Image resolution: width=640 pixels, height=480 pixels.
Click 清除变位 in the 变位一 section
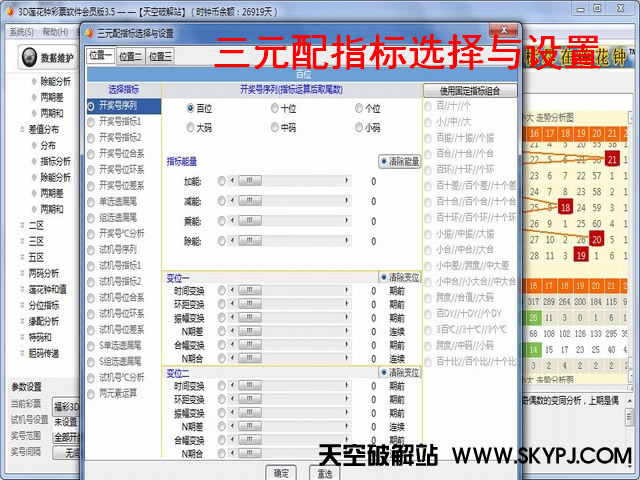(x=384, y=277)
